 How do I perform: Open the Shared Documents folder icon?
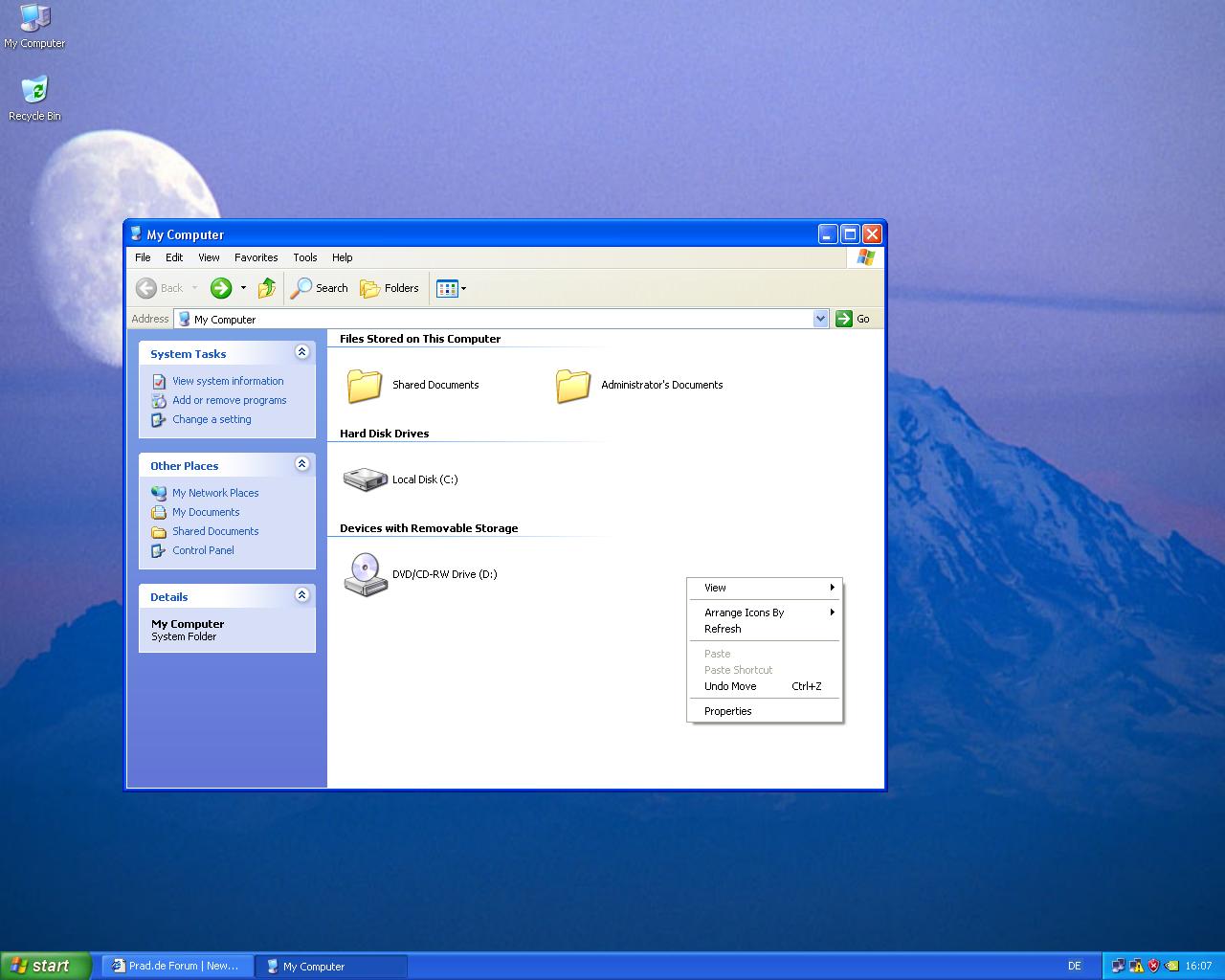pos(365,385)
